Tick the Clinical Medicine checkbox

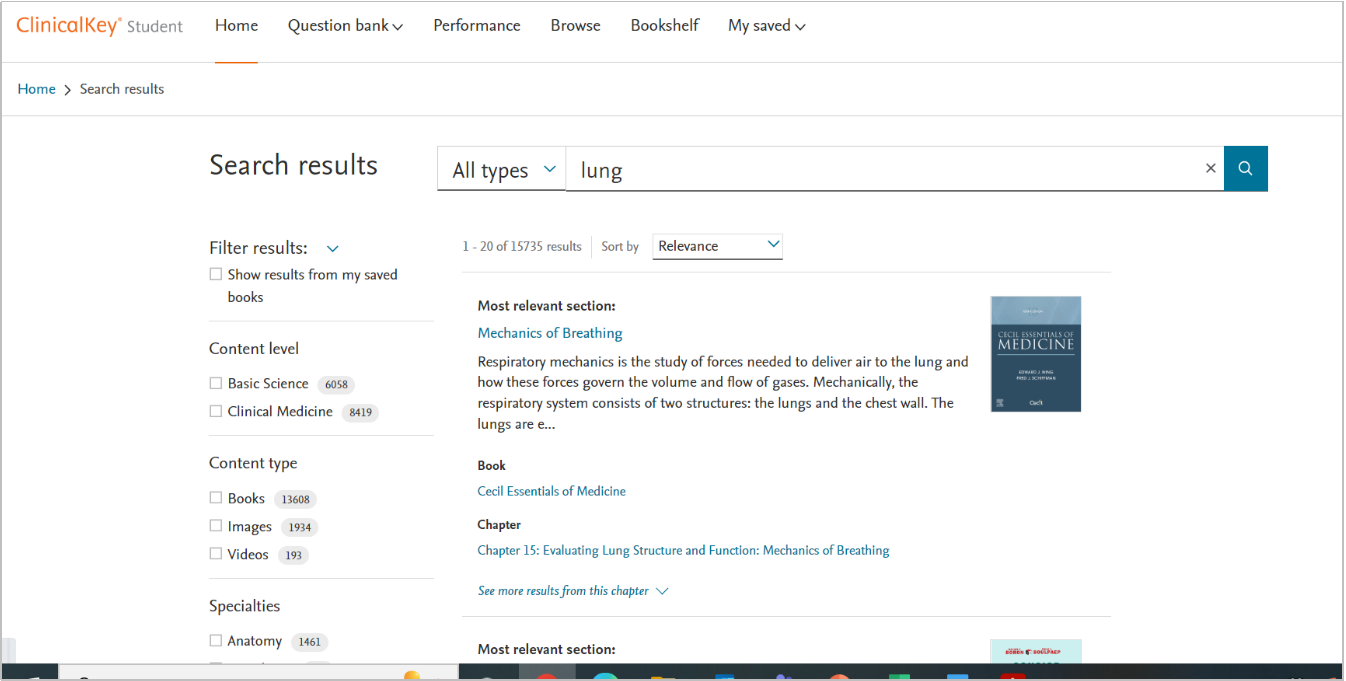click(216, 411)
